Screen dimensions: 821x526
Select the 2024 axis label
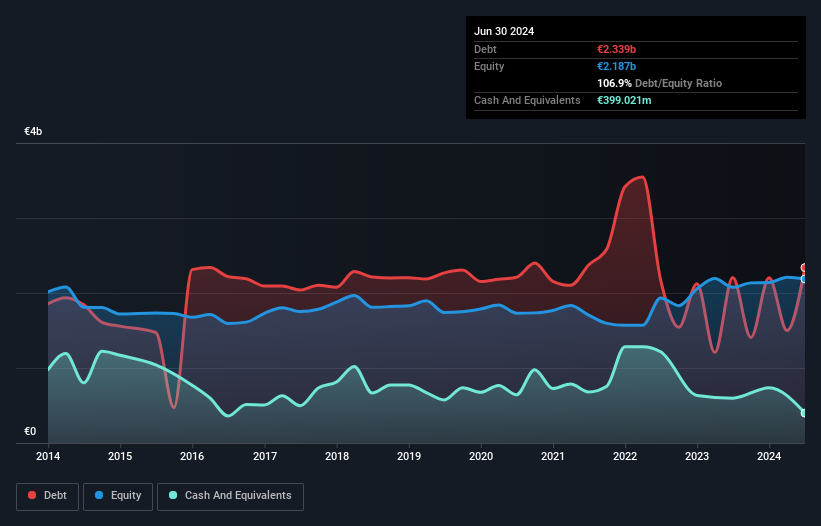click(769, 456)
